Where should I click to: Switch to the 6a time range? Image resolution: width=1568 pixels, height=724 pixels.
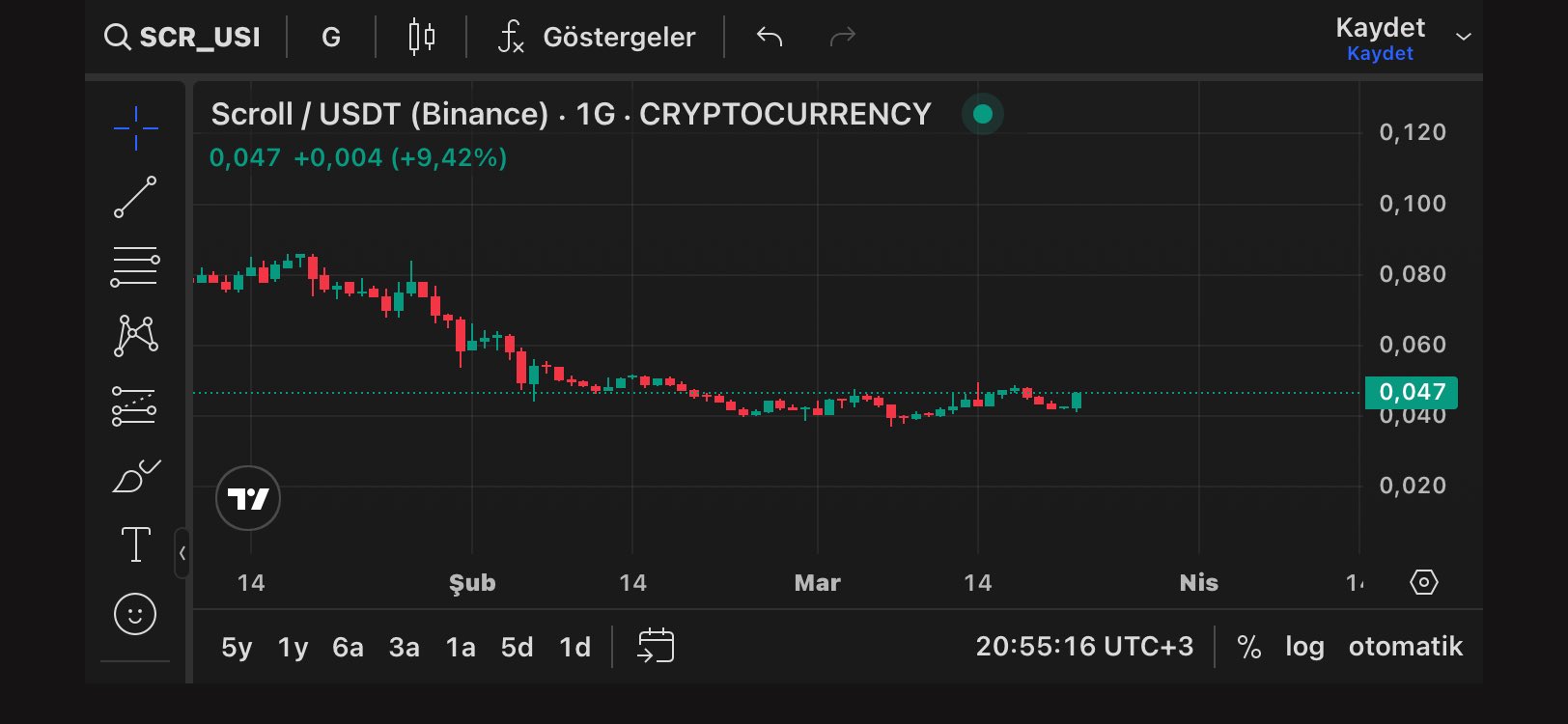(x=348, y=647)
